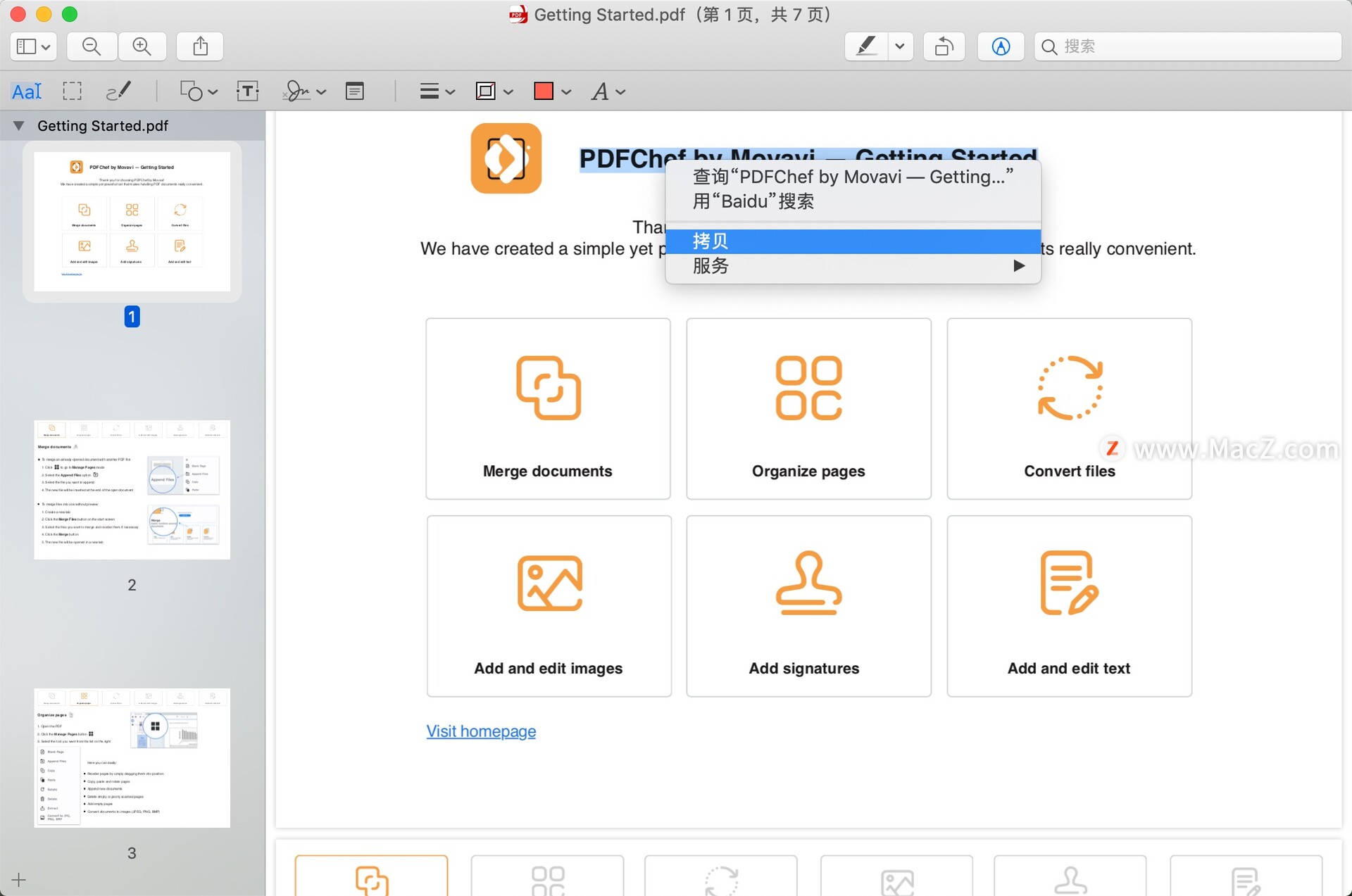Image resolution: width=1352 pixels, height=896 pixels.
Task: Select page 2 thumbnail in sidebar
Action: (132, 489)
